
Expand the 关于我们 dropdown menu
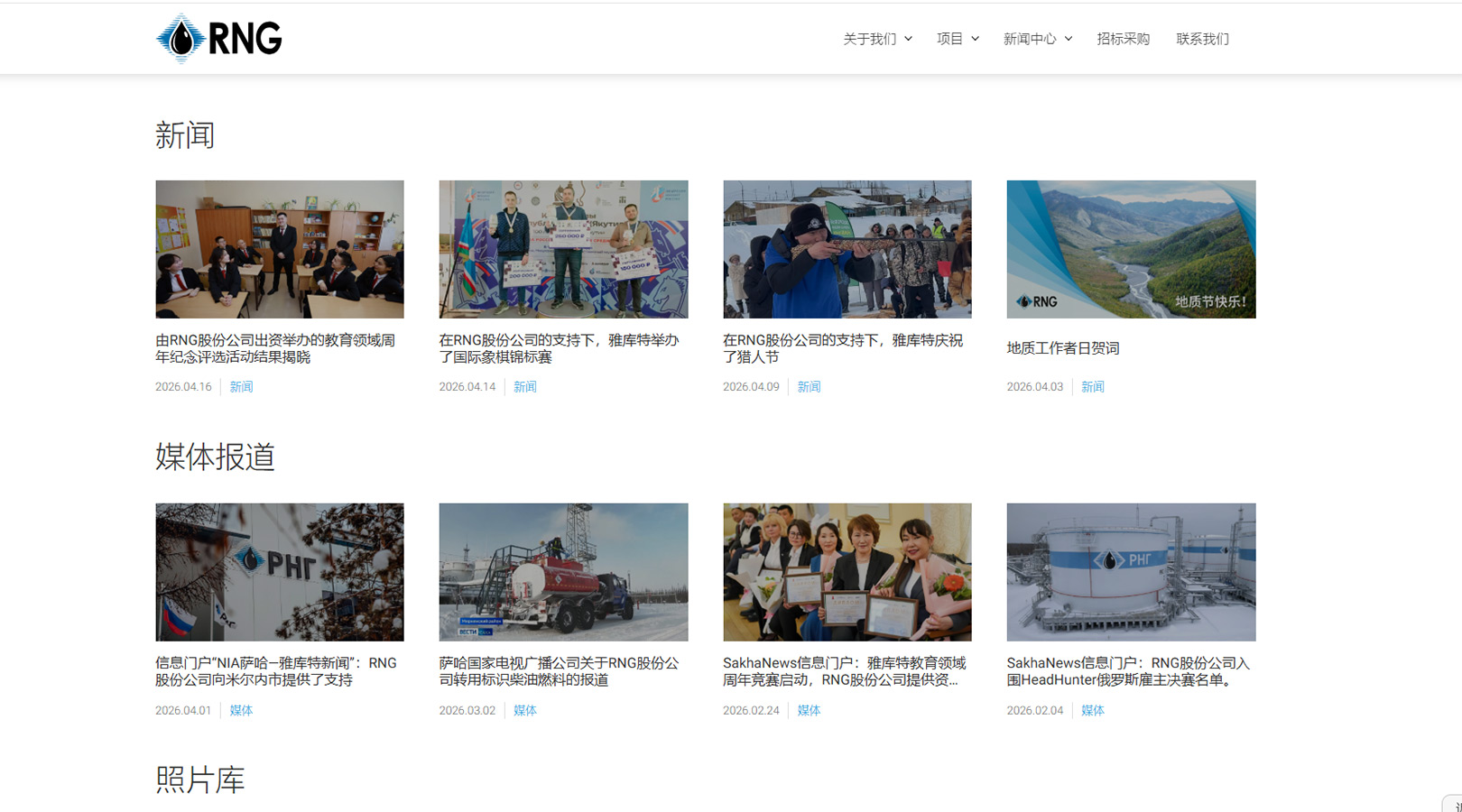coord(876,39)
